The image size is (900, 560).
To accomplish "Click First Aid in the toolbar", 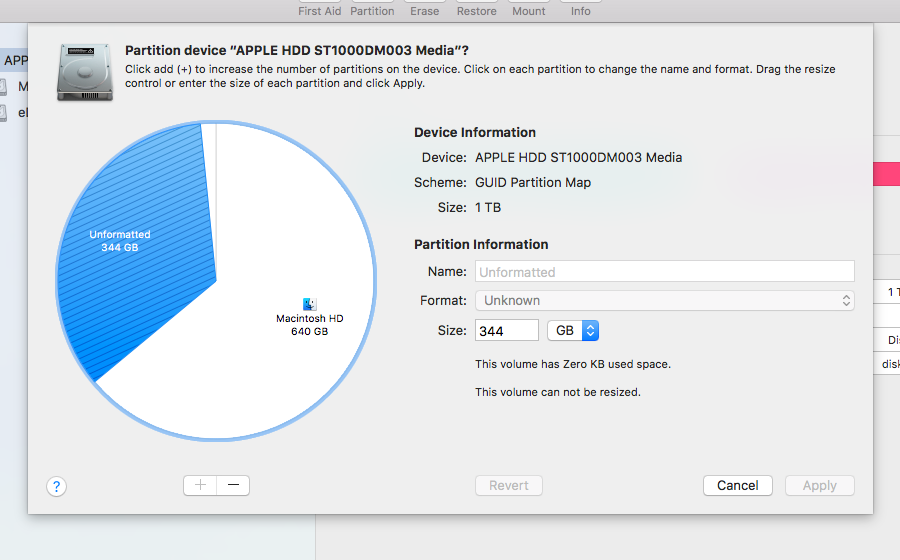I will 320,11.
